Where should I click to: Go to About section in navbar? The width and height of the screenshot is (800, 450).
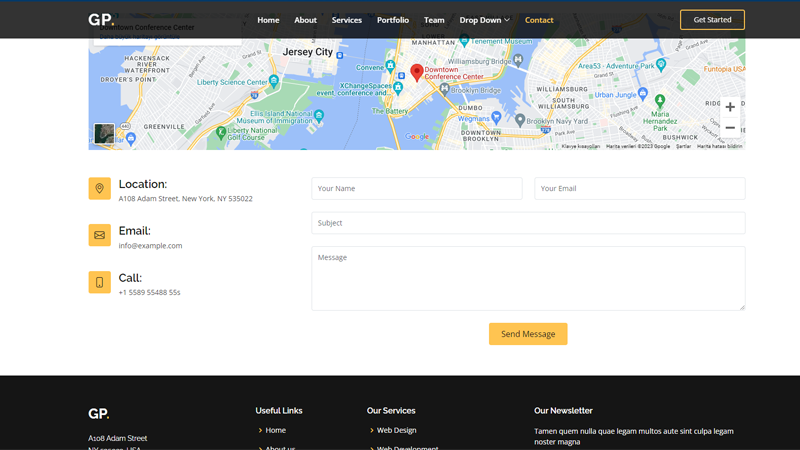305,20
